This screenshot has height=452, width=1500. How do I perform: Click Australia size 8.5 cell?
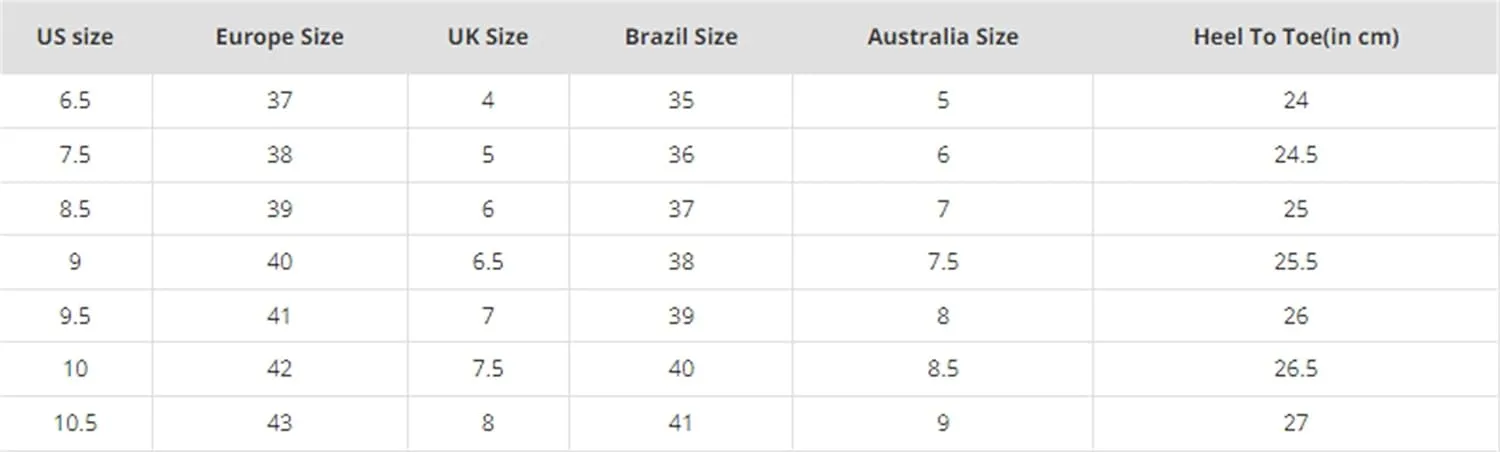pyautogui.click(x=943, y=369)
